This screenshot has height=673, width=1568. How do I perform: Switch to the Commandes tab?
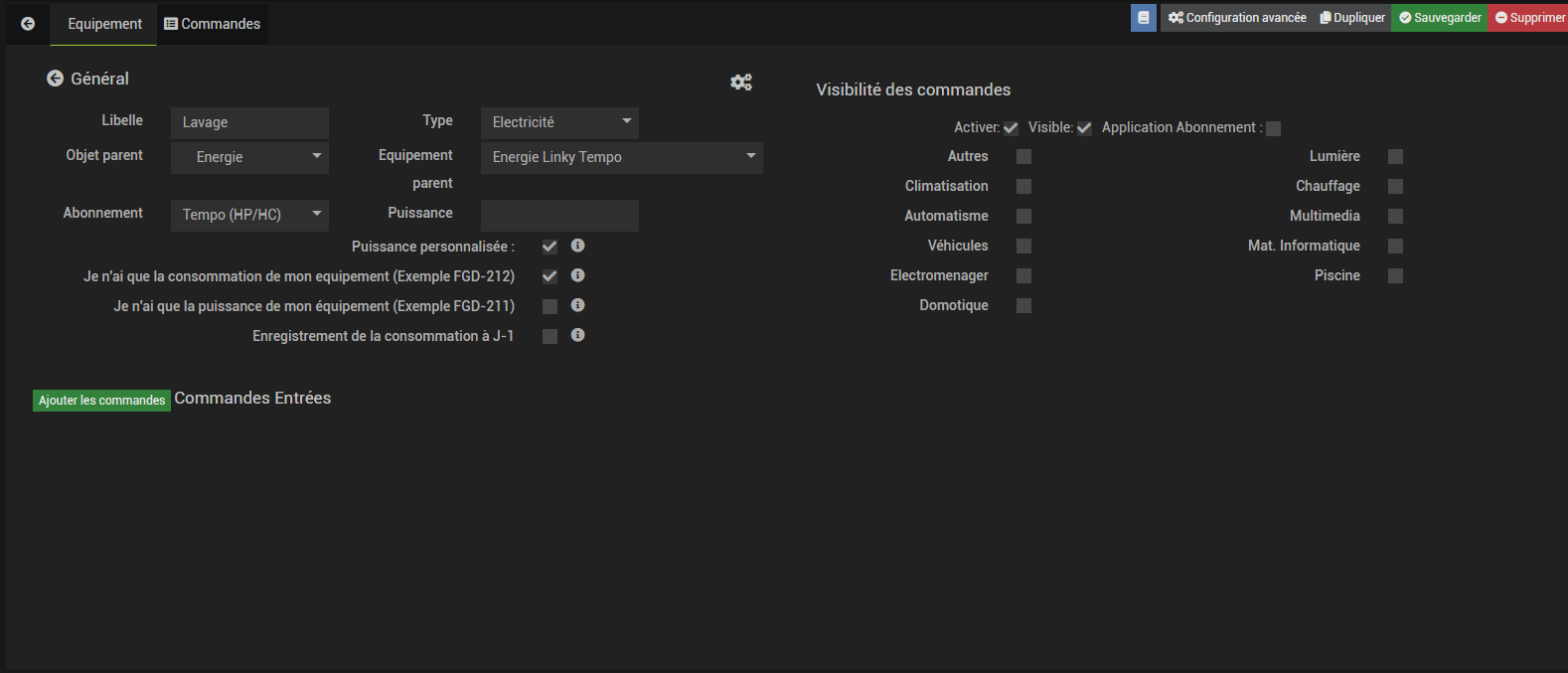213,24
